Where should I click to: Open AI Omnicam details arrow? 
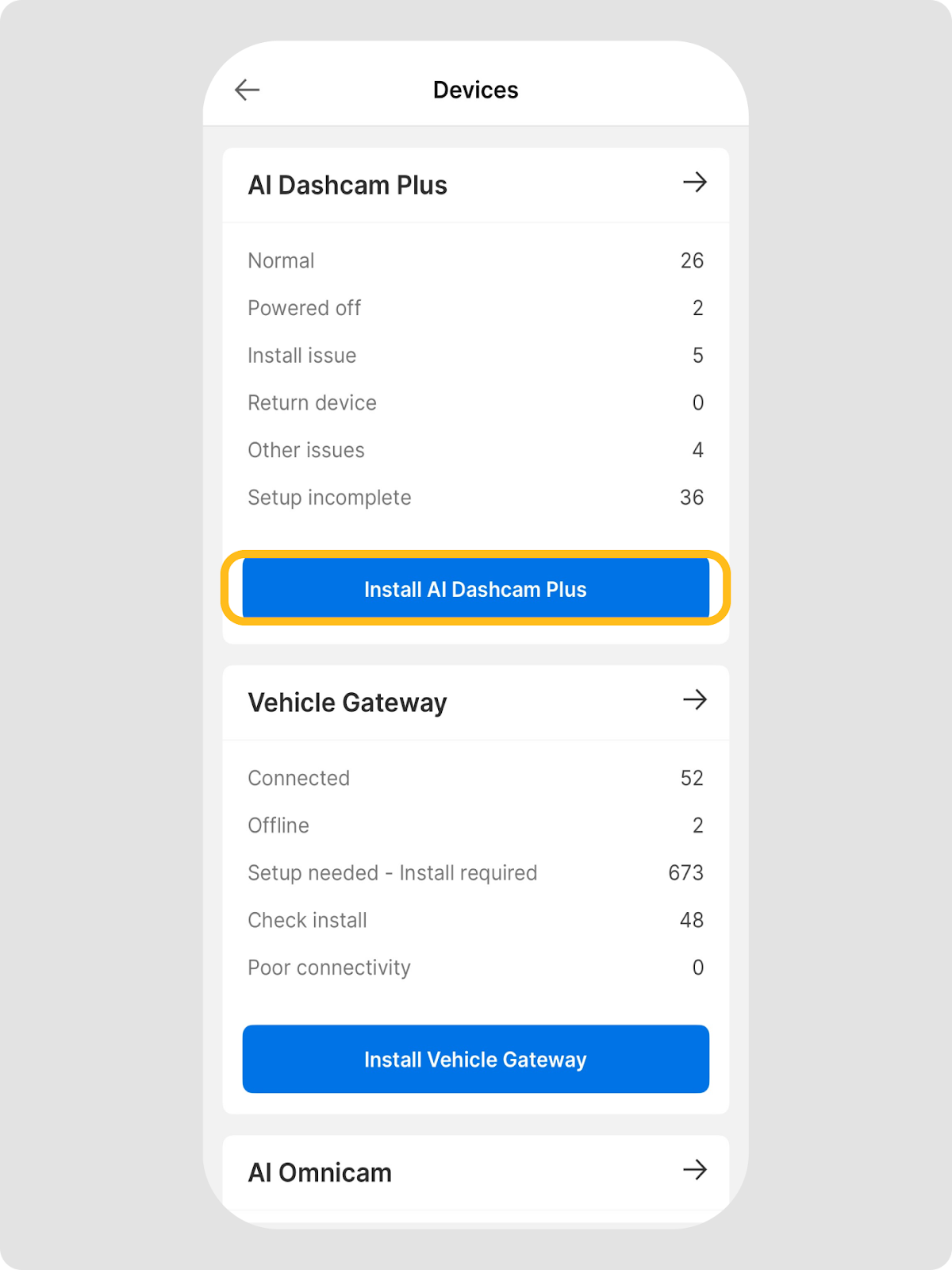(694, 1170)
